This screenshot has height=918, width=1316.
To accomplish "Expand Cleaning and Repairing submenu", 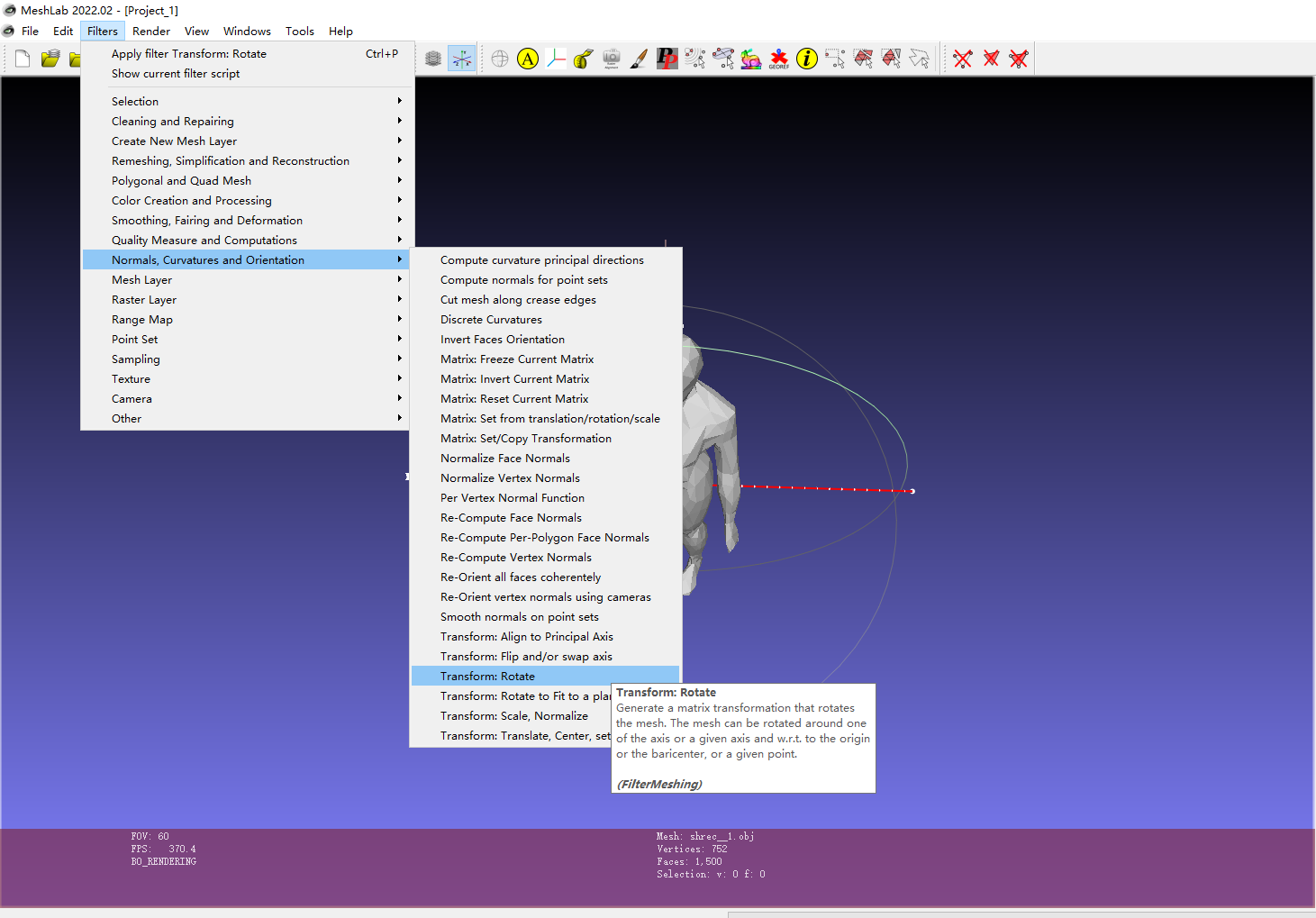I will click(248, 122).
